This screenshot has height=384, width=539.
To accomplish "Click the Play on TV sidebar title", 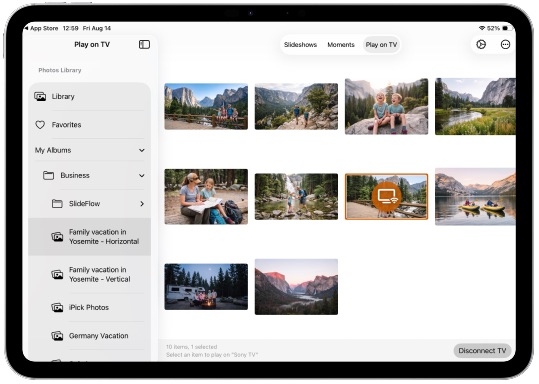I will coord(92,44).
